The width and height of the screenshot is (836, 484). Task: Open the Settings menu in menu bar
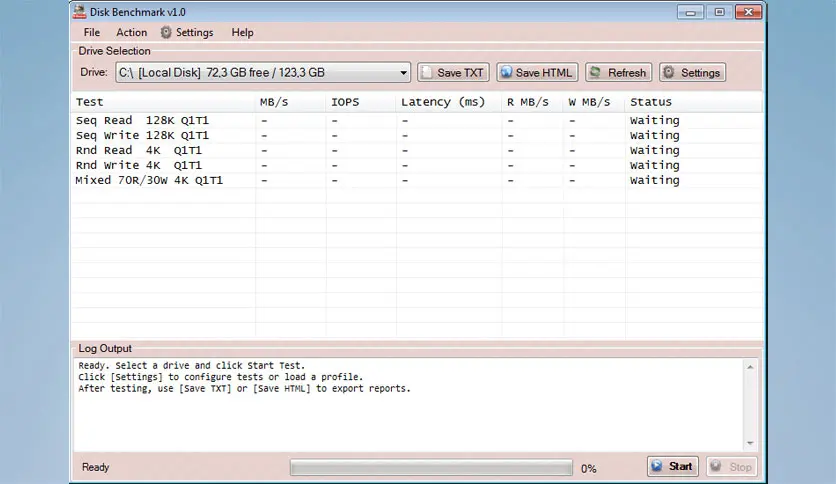point(187,33)
